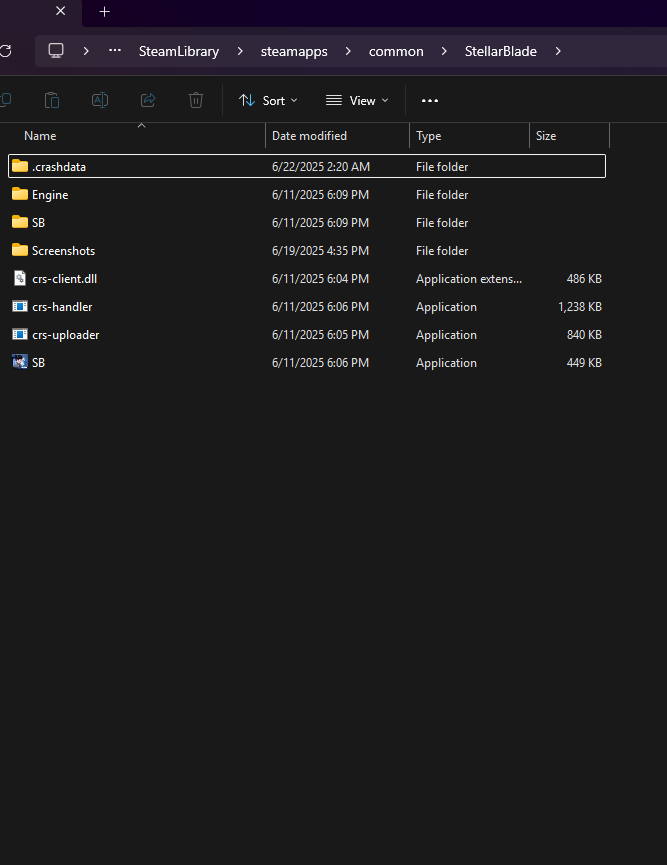
Task: Click the Rename toolbar icon
Action: (100, 100)
